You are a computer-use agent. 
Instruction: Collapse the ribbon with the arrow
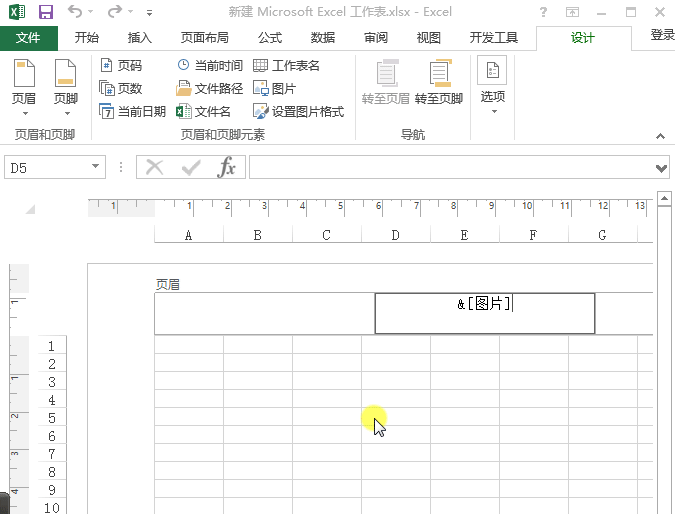coord(660,136)
